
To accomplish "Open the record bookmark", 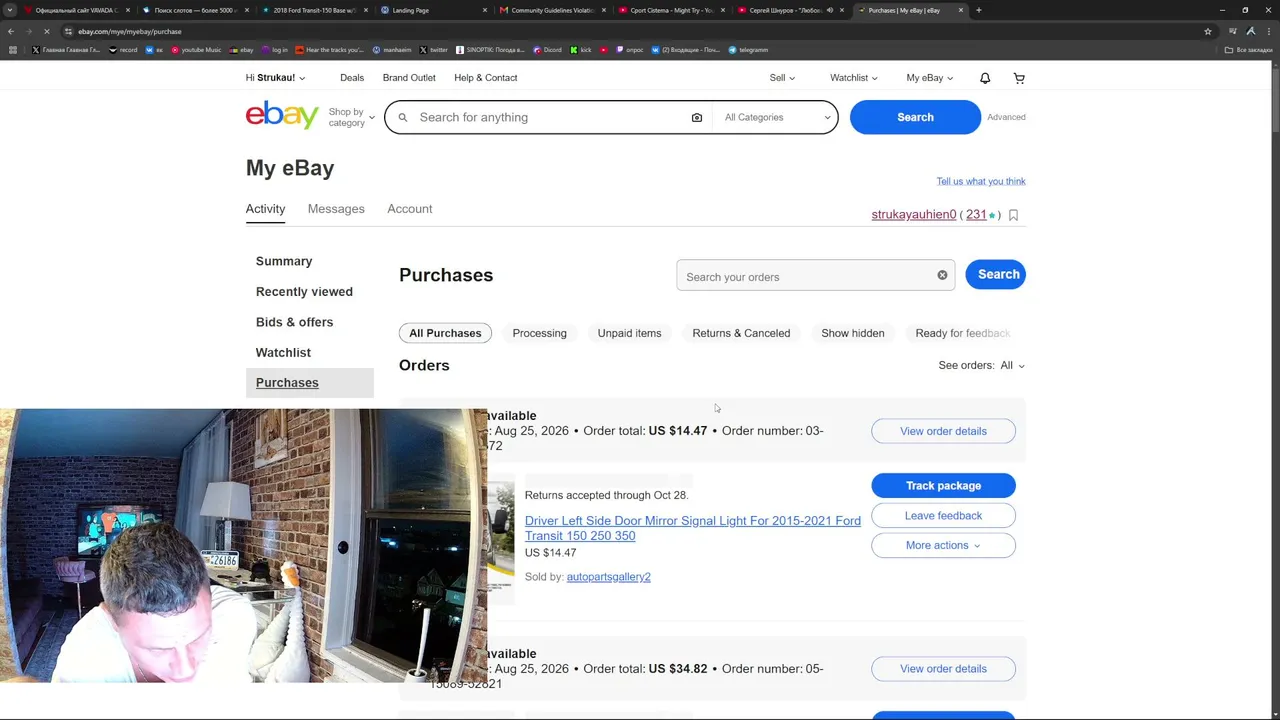I will [x=123, y=50].
